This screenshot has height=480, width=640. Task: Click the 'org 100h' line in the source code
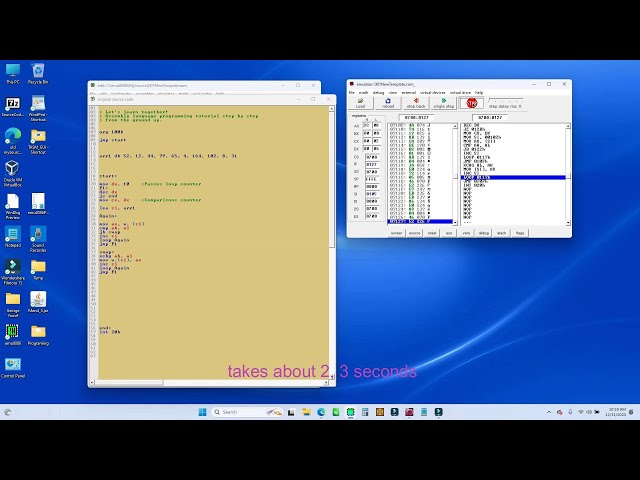click(111, 132)
